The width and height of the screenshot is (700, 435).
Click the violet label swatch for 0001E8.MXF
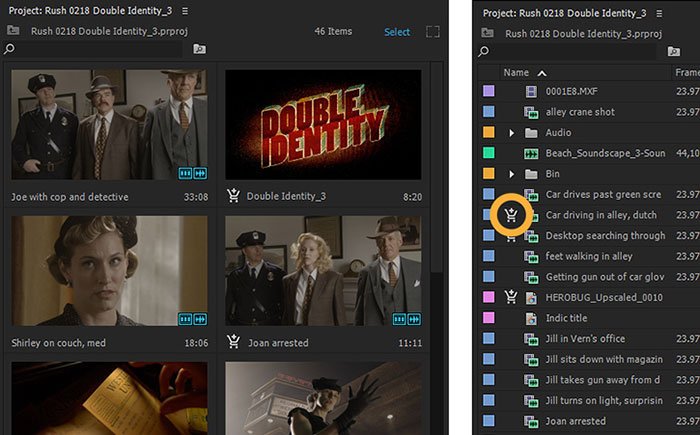pos(488,92)
